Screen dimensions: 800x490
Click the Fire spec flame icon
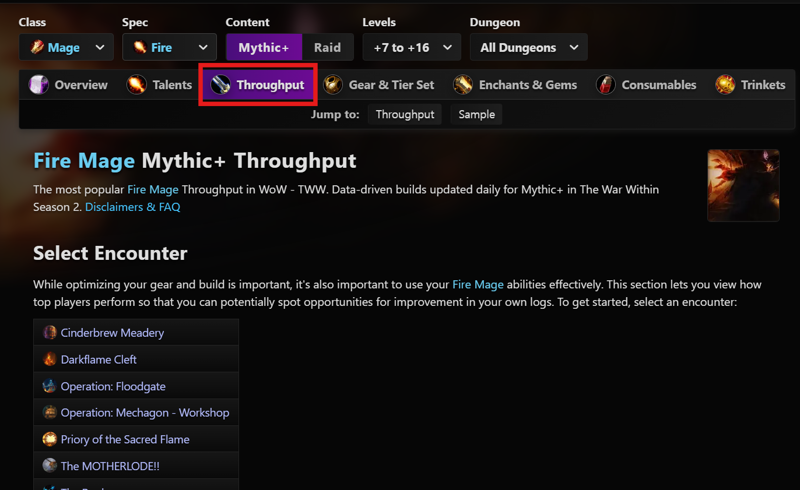point(139,47)
